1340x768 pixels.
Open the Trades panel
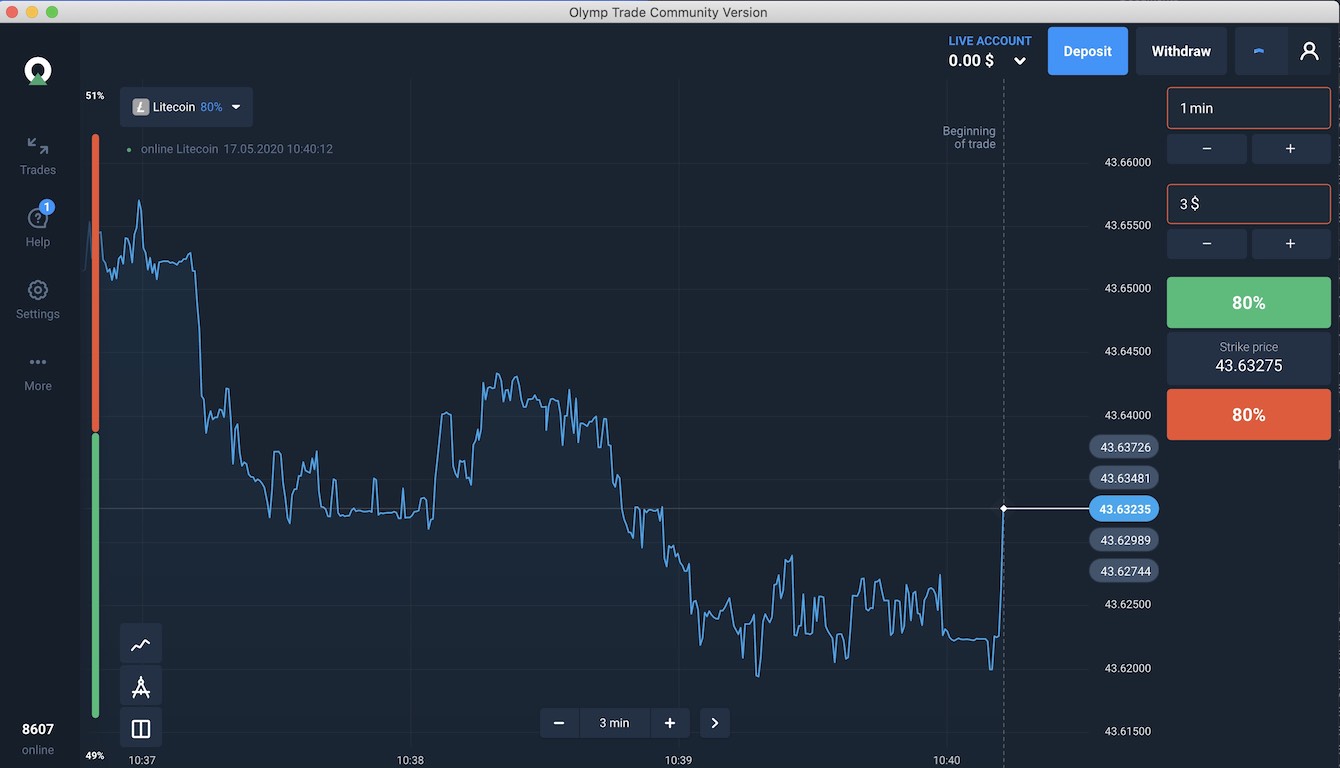click(38, 156)
